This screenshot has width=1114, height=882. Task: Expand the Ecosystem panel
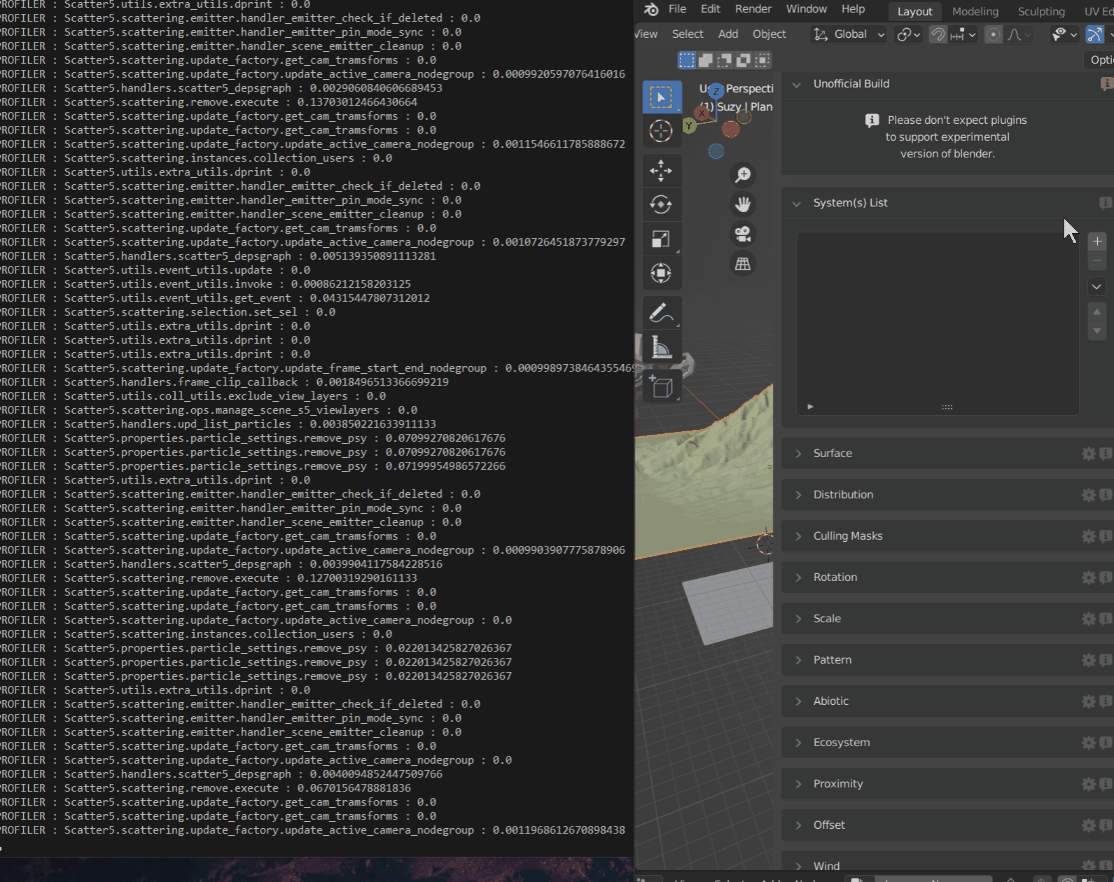pyautogui.click(x=798, y=743)
